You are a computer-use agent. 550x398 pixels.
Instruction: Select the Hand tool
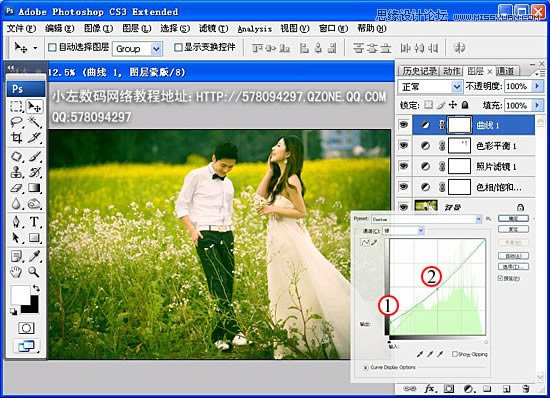click(16, 272)
